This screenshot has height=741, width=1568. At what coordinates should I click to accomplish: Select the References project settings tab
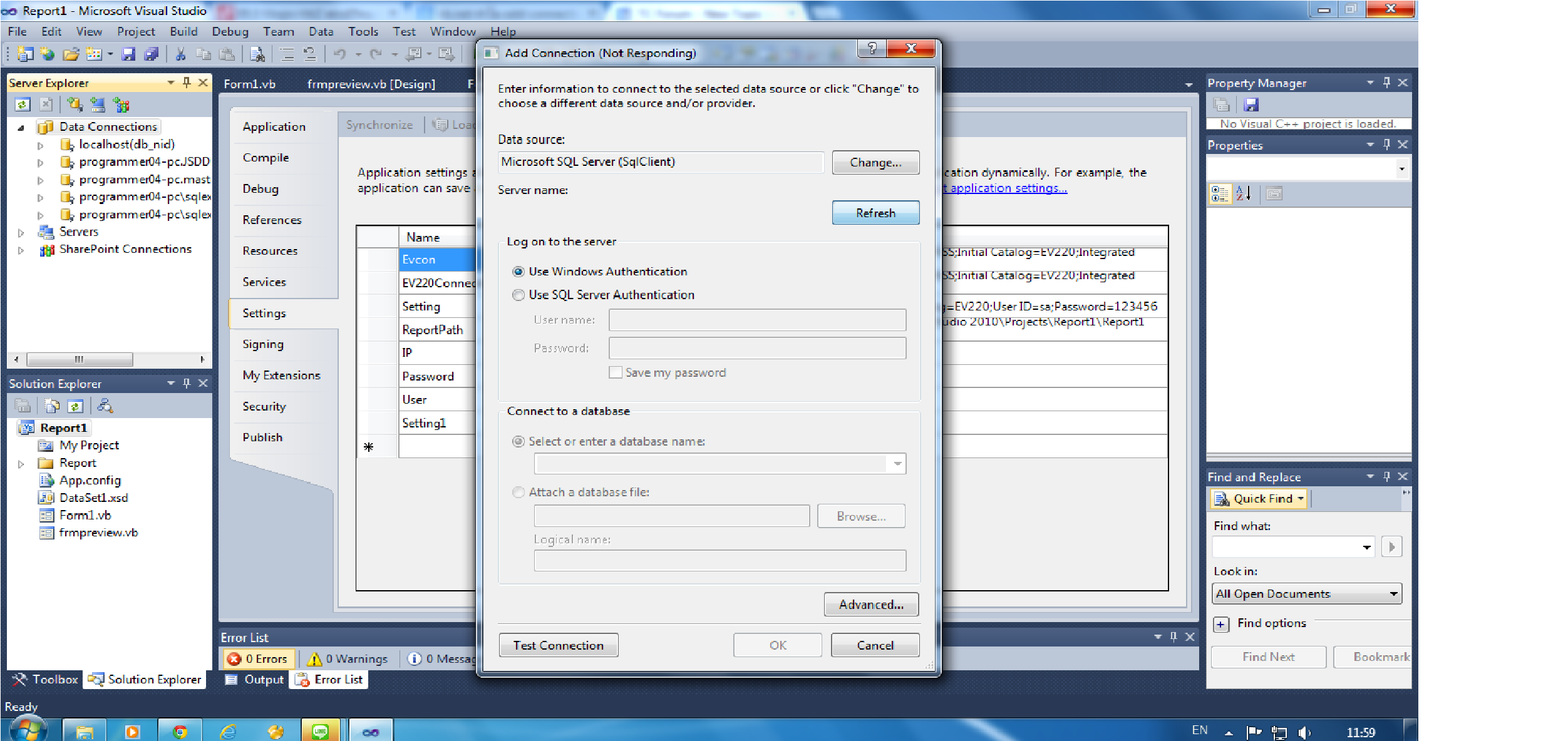272,220
